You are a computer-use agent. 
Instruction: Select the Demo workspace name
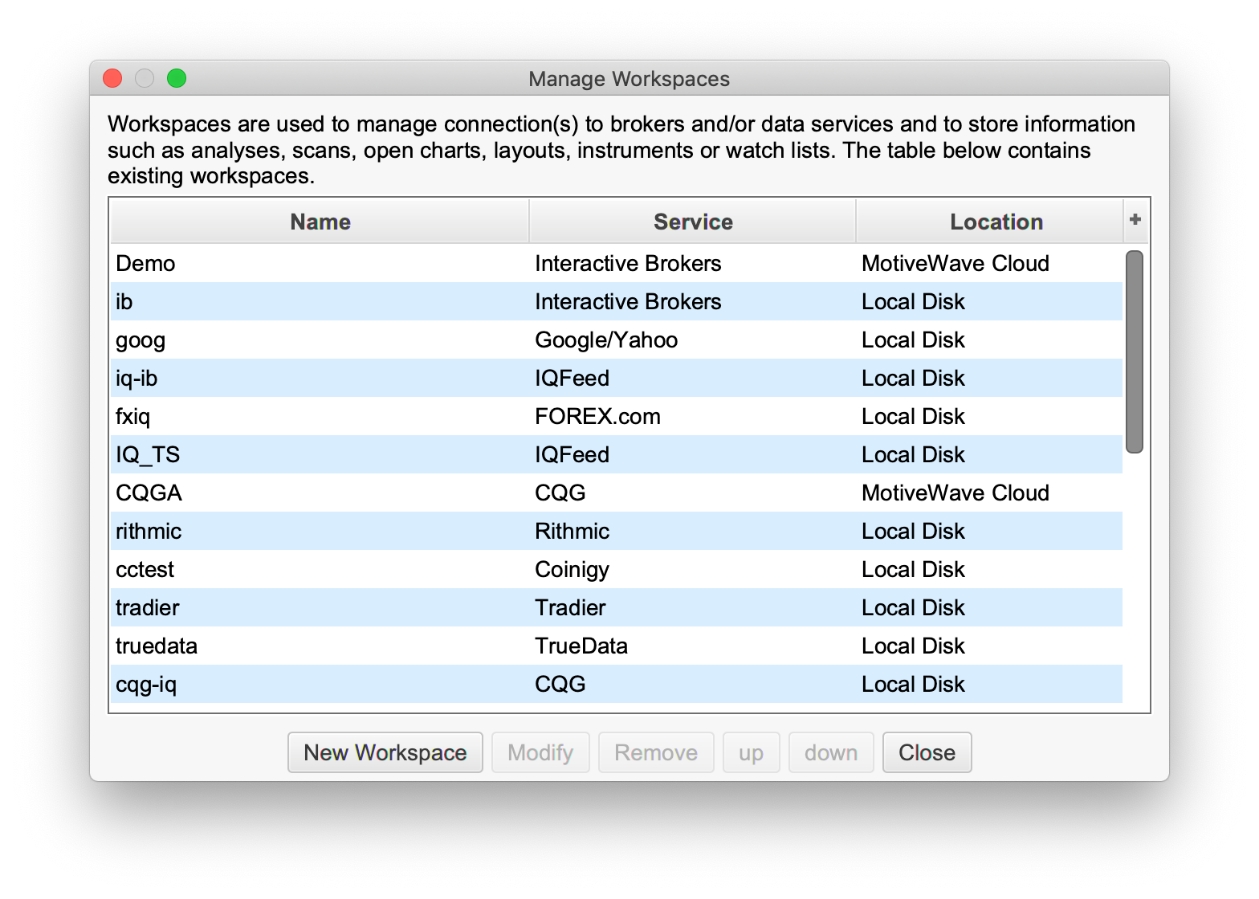[x=146, y=264]
